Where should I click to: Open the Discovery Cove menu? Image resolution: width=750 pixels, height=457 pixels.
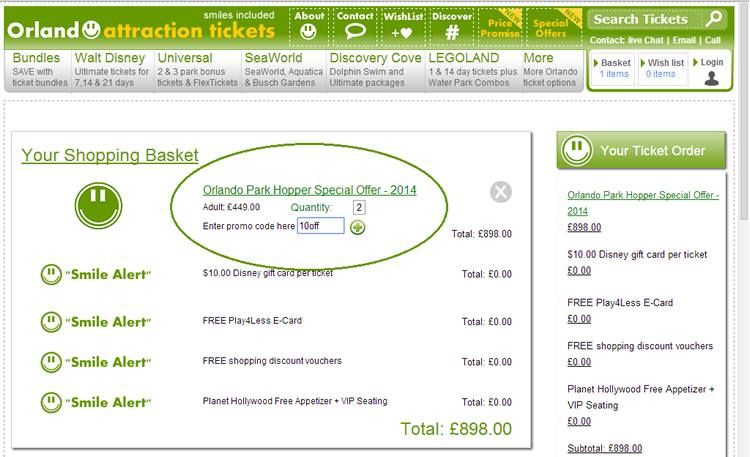pos(375,70)
